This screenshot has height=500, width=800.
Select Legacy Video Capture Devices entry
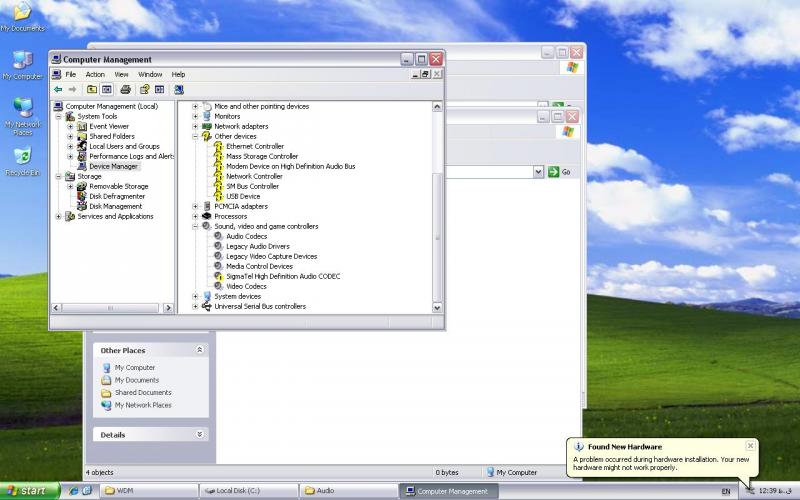271,257
